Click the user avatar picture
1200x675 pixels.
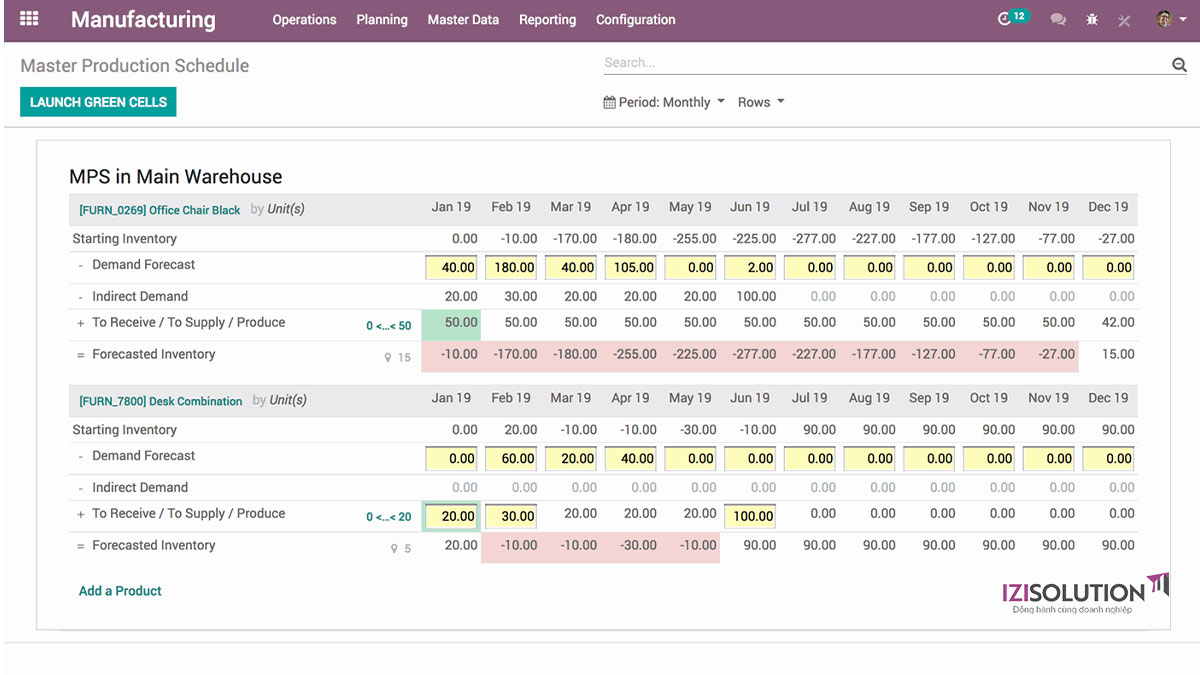click(x=1163, y=19)
